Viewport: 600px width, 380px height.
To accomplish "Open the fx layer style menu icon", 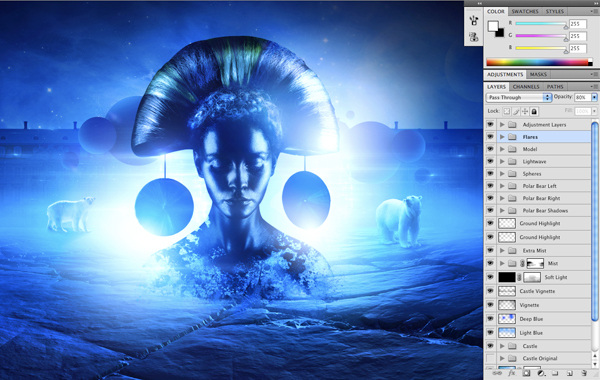I will [x=512, y=373].
